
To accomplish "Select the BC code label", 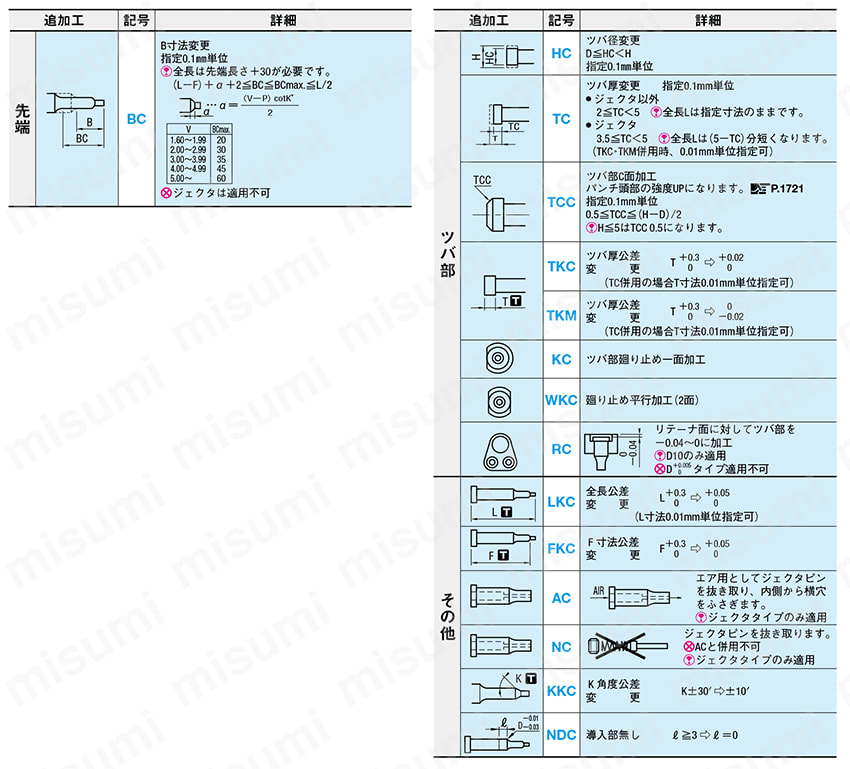I will pyautogui.click(x=137, y=119).
